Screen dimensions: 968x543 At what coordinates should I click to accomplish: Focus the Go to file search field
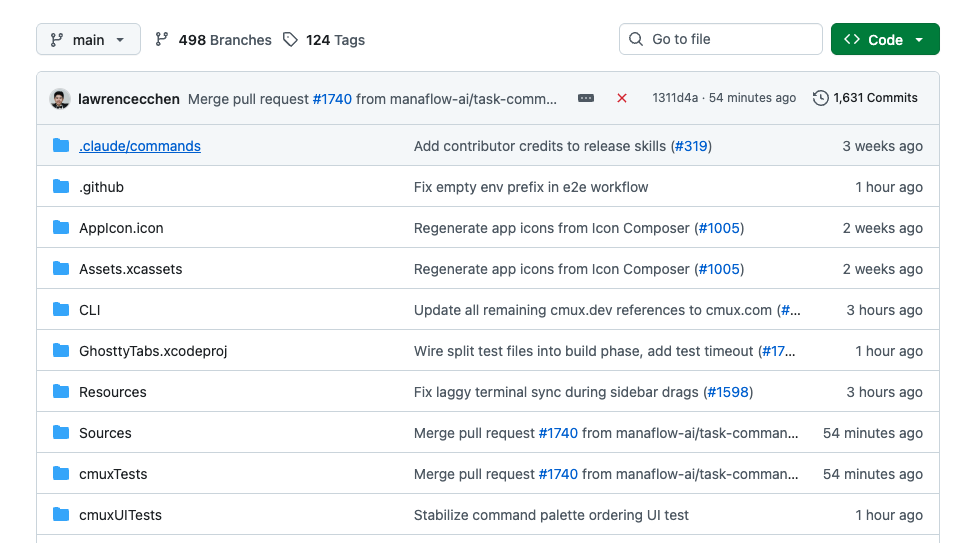[720, 39]
